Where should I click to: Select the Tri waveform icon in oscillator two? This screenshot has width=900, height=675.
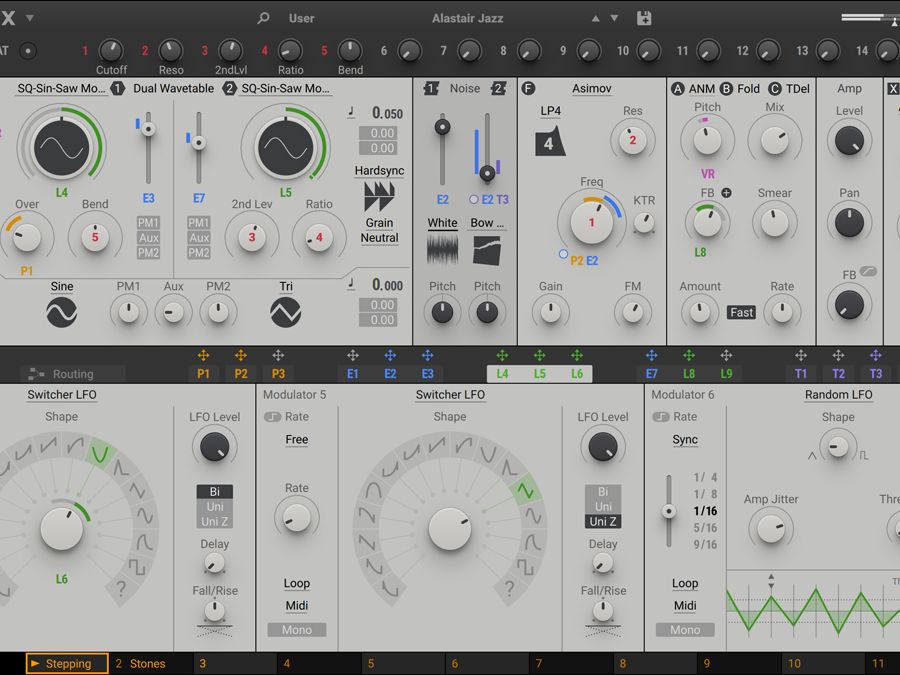tap(286, 313)
